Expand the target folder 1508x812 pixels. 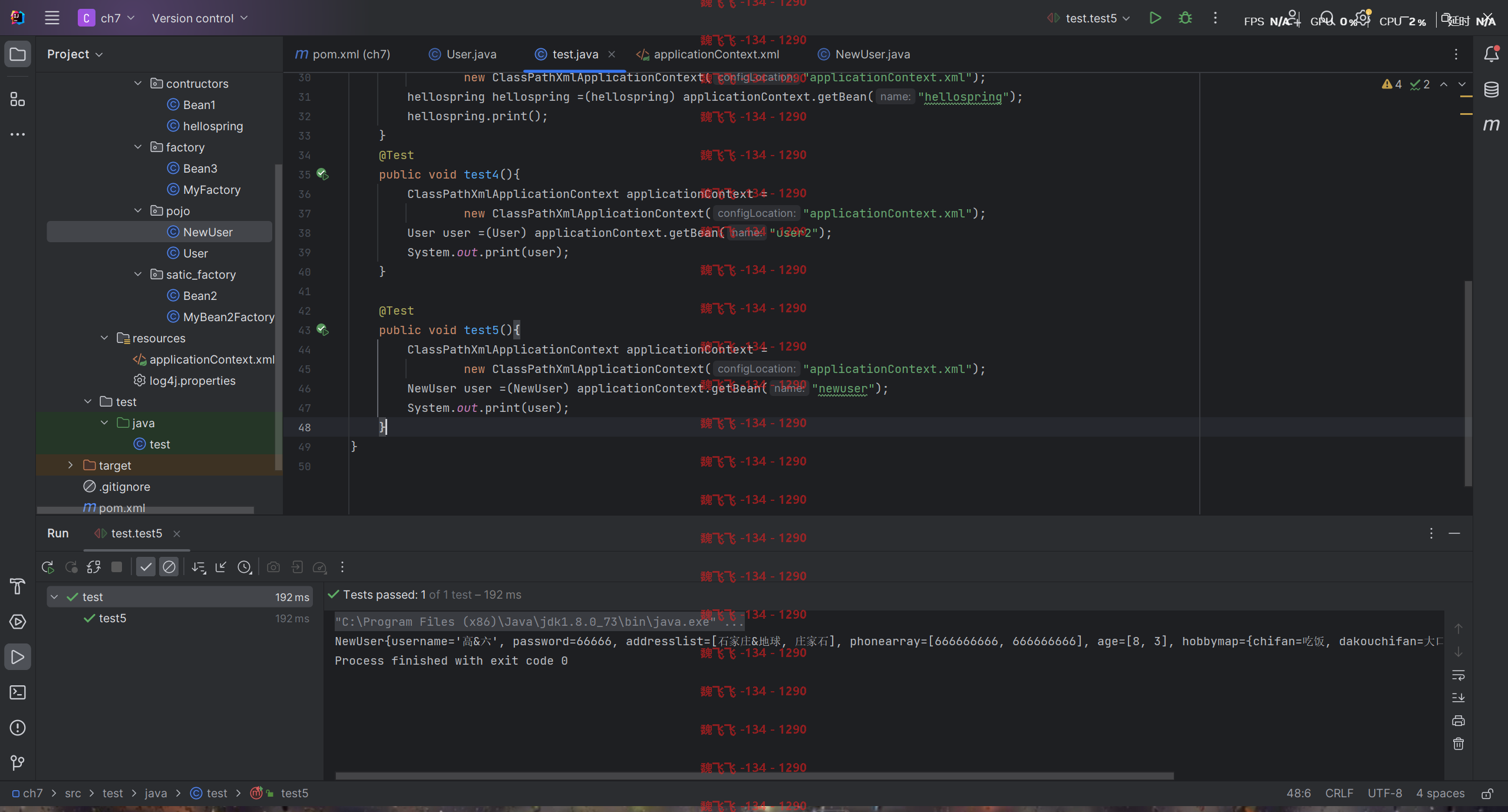point(71,465)
